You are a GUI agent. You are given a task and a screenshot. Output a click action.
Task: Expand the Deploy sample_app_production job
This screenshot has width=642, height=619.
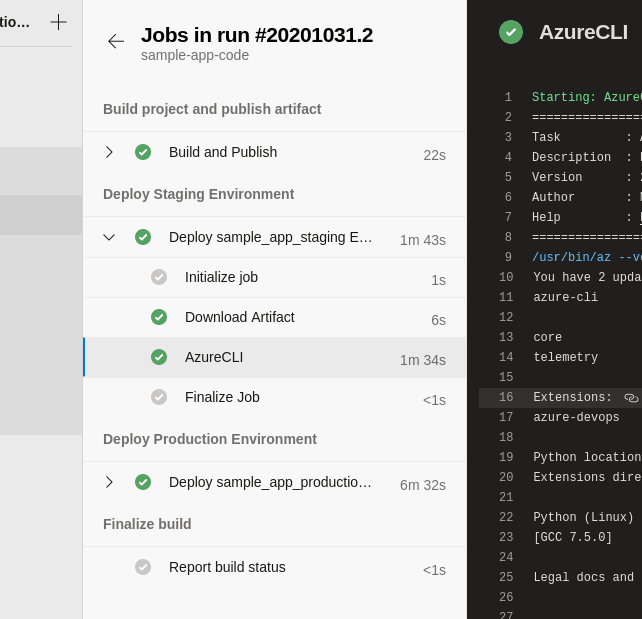[x=109, y=482]
